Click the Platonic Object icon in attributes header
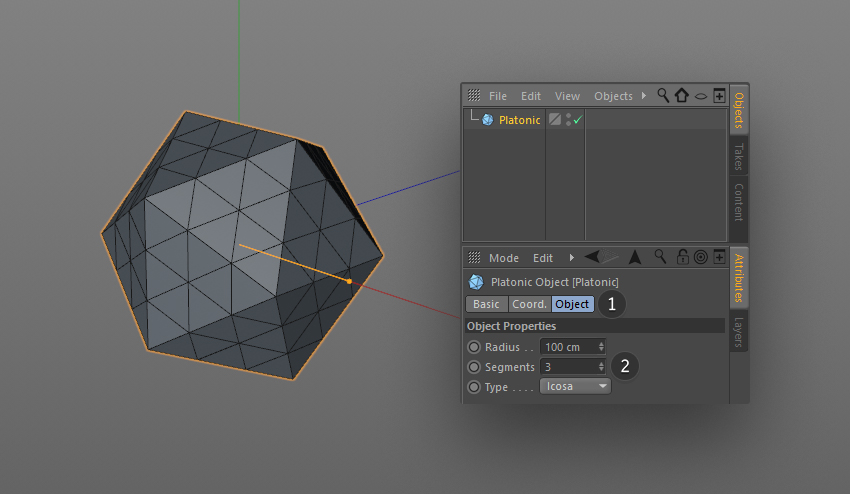Screen dimensions: 850x494 [476, 282]
